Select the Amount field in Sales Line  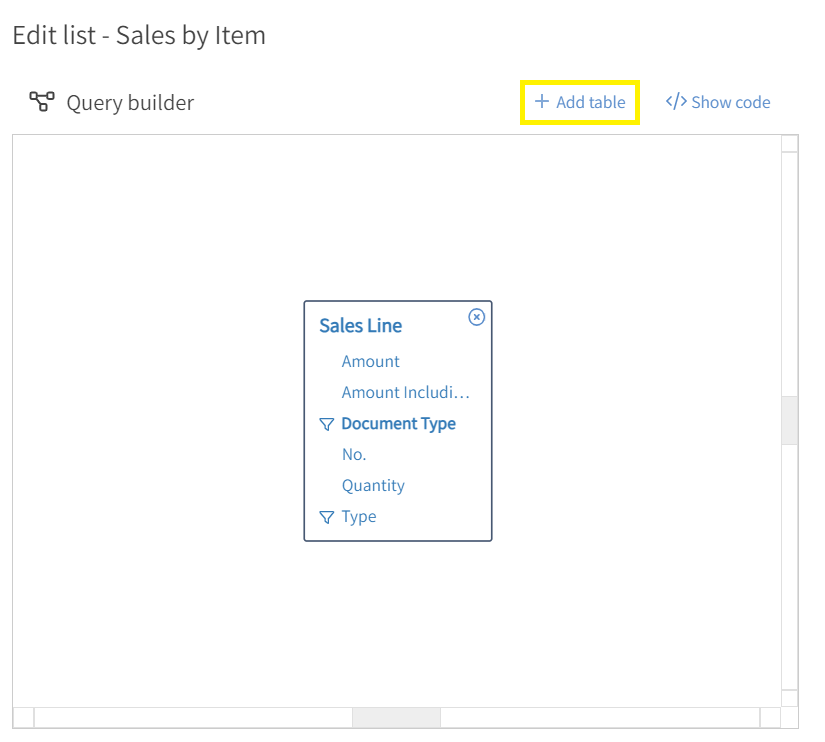pyautogui.click(x=370, y=362)
